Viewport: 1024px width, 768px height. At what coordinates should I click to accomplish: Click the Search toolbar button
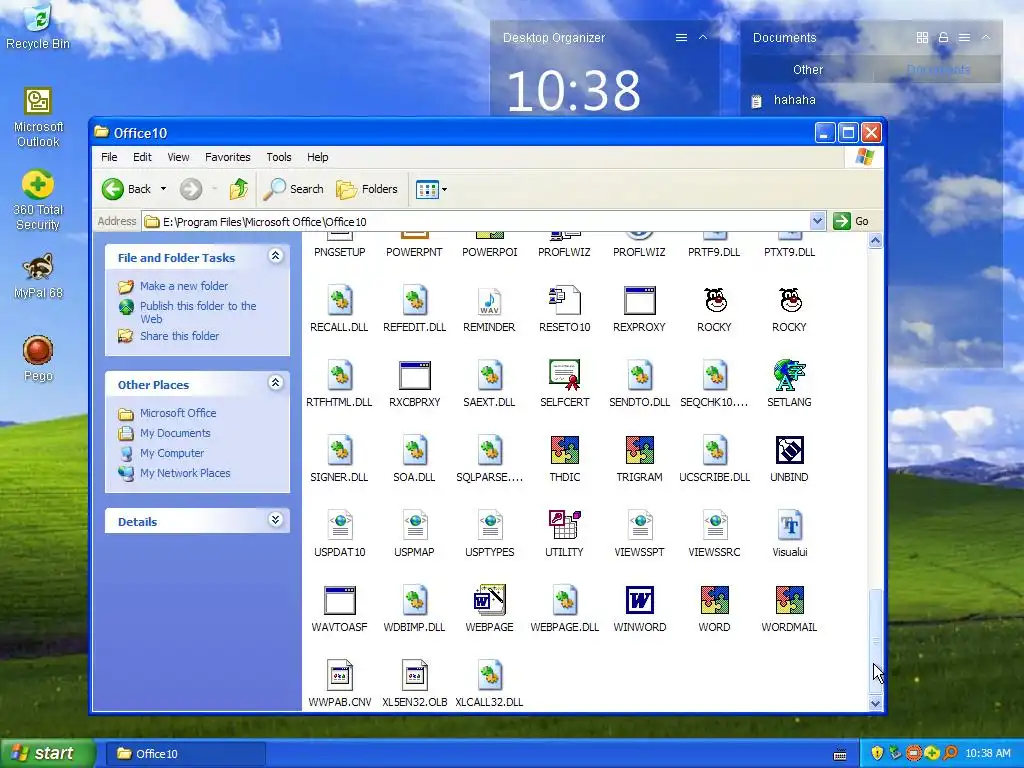pos(294,189)
